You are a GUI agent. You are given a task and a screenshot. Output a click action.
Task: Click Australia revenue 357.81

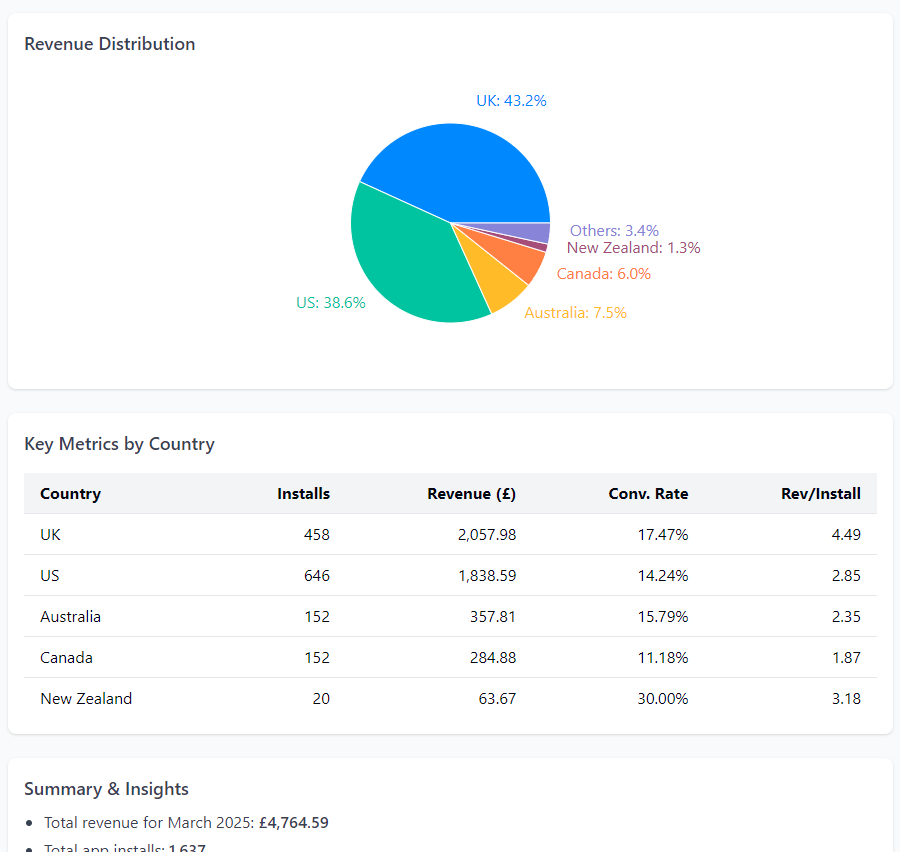click(493, 617)
